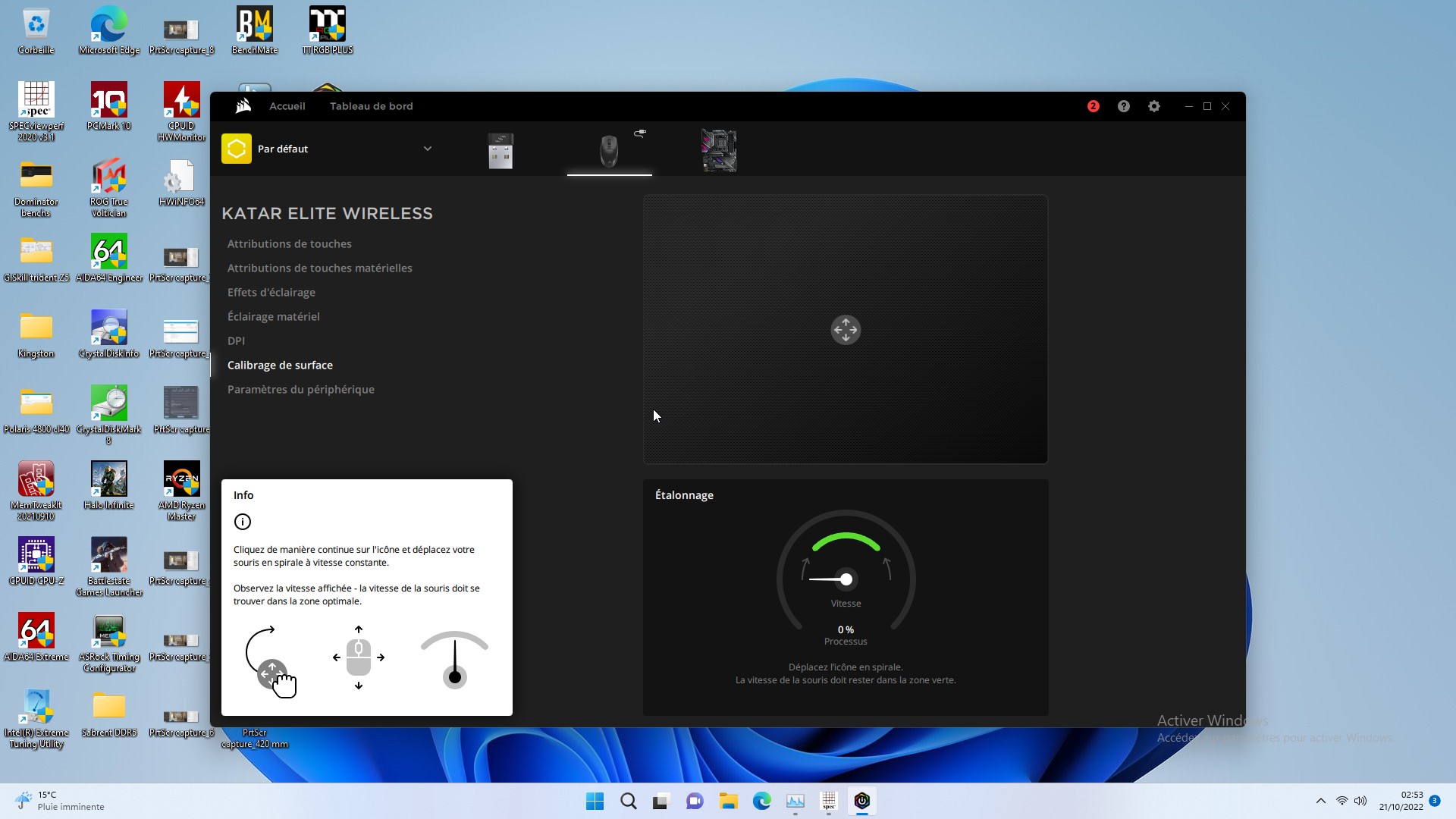Image resolution: width=1456 pixels, height=819 pixels.
Task: Open the DPI settings section
Action: click(236, 340)
